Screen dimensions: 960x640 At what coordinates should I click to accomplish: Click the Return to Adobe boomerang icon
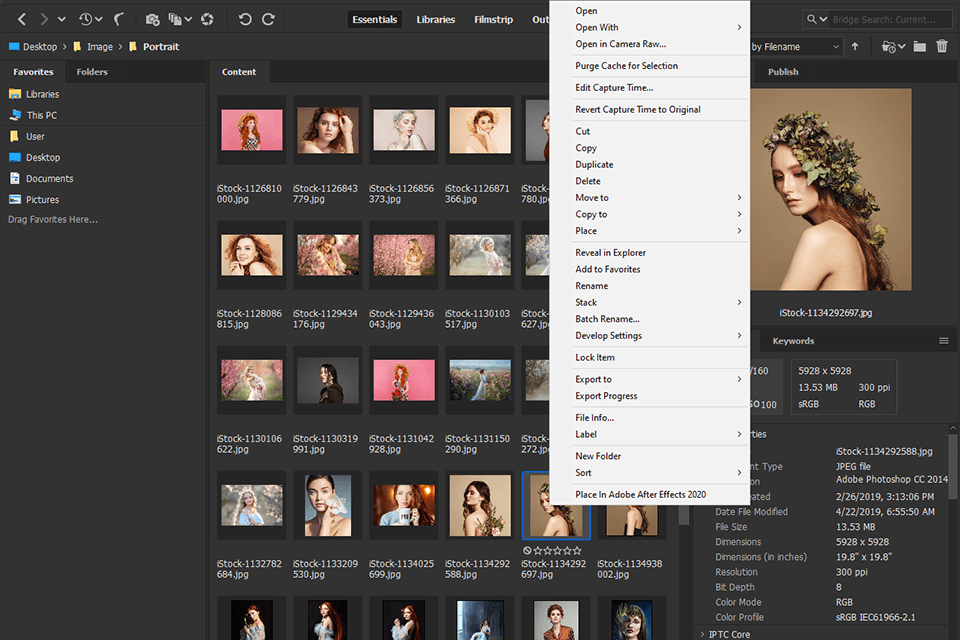coord(119,19)
